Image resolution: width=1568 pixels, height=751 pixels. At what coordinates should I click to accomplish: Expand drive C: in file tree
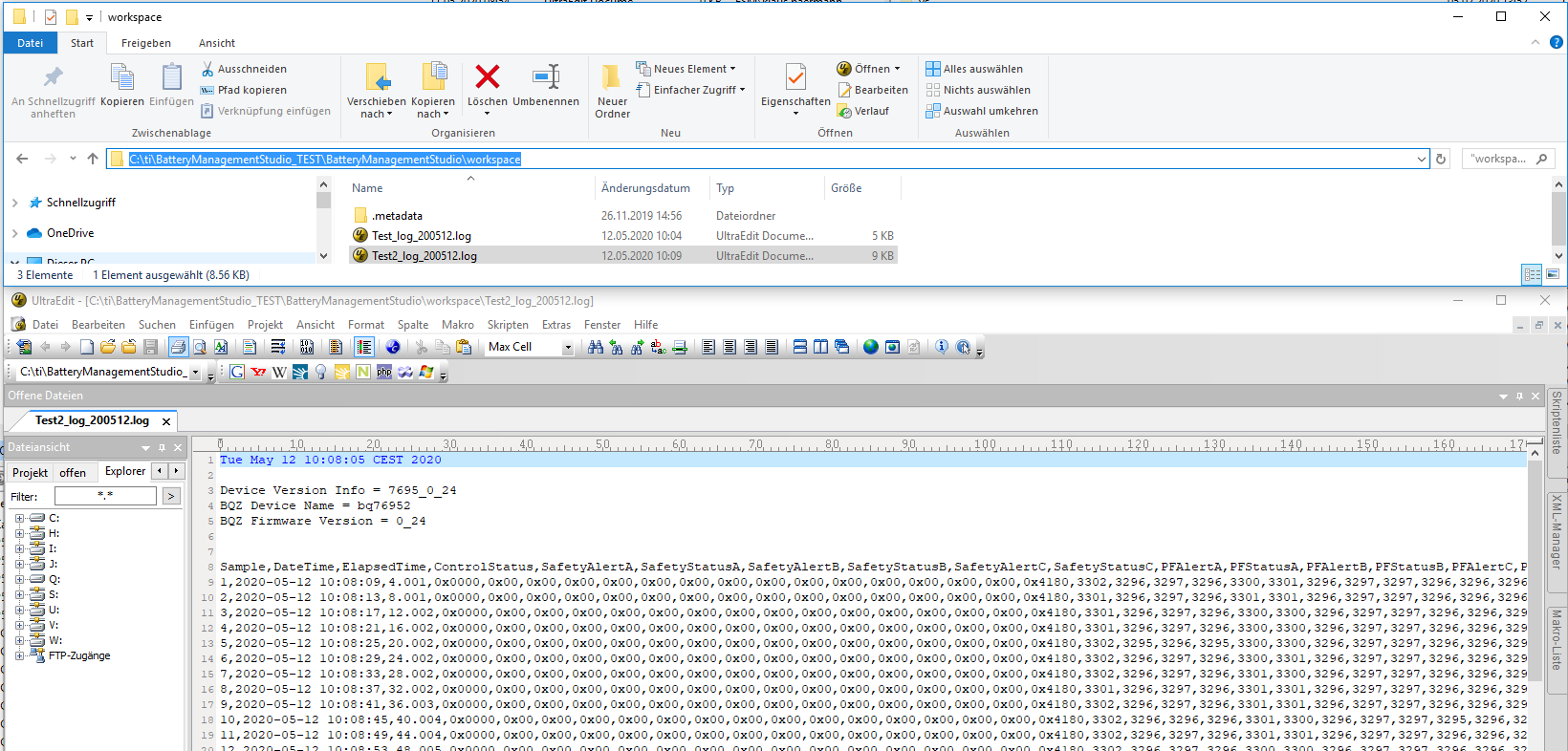click(19, 518)
